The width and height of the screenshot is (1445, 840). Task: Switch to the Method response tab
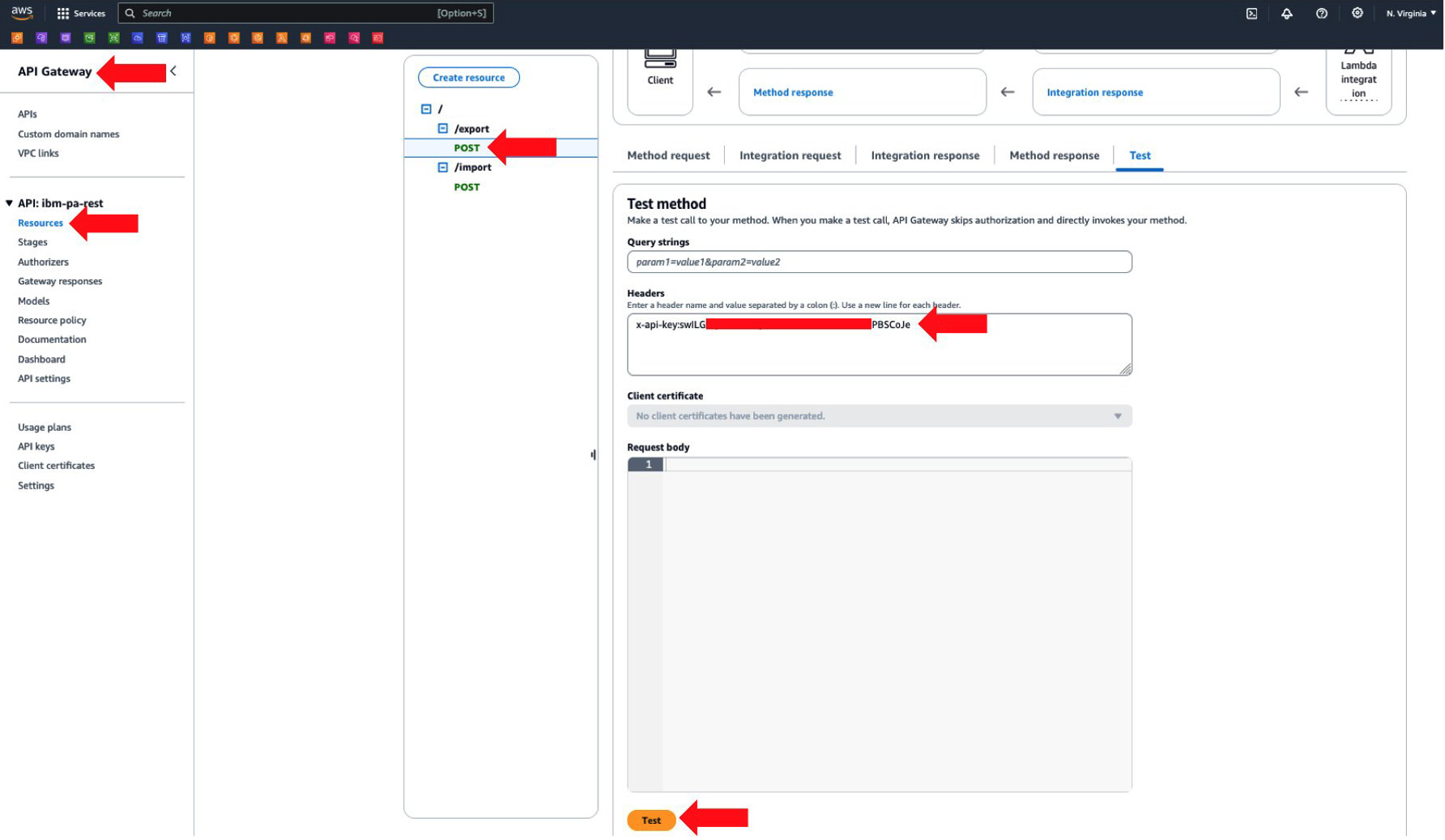[x=1055, y=156]
